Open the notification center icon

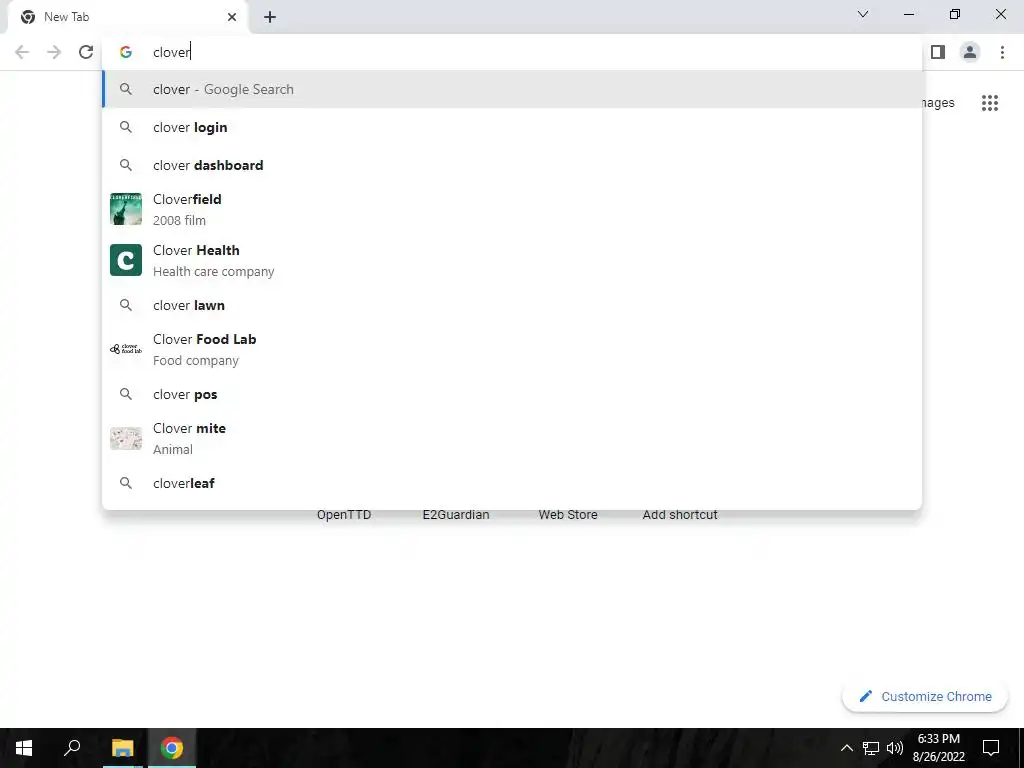point(991,748)
